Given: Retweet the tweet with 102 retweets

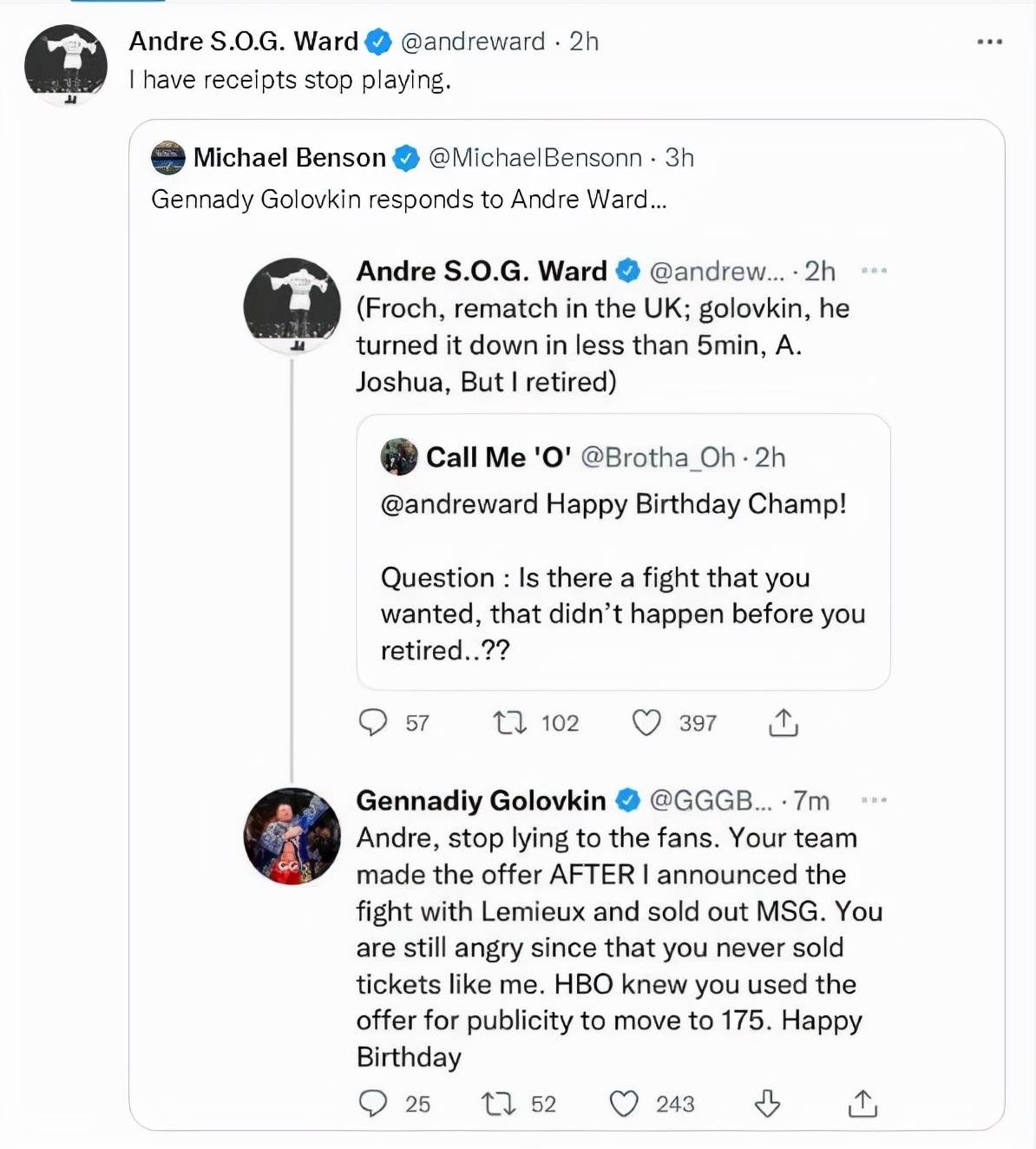Looking at the screenshot, I should click(x=509, y=722).
